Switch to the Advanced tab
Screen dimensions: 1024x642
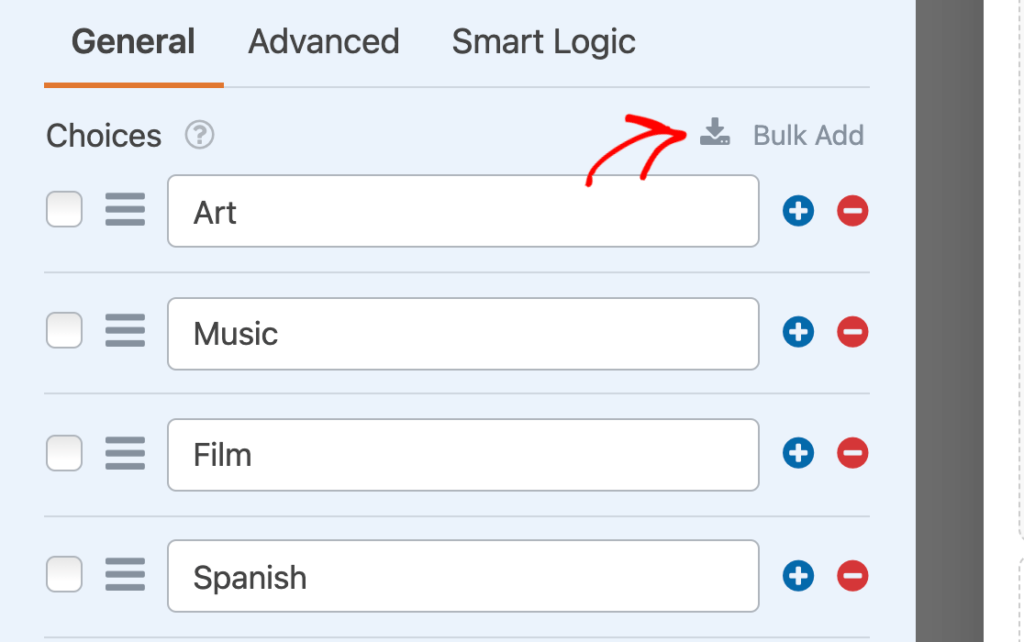pyautogui.click(x=323, y=42)
